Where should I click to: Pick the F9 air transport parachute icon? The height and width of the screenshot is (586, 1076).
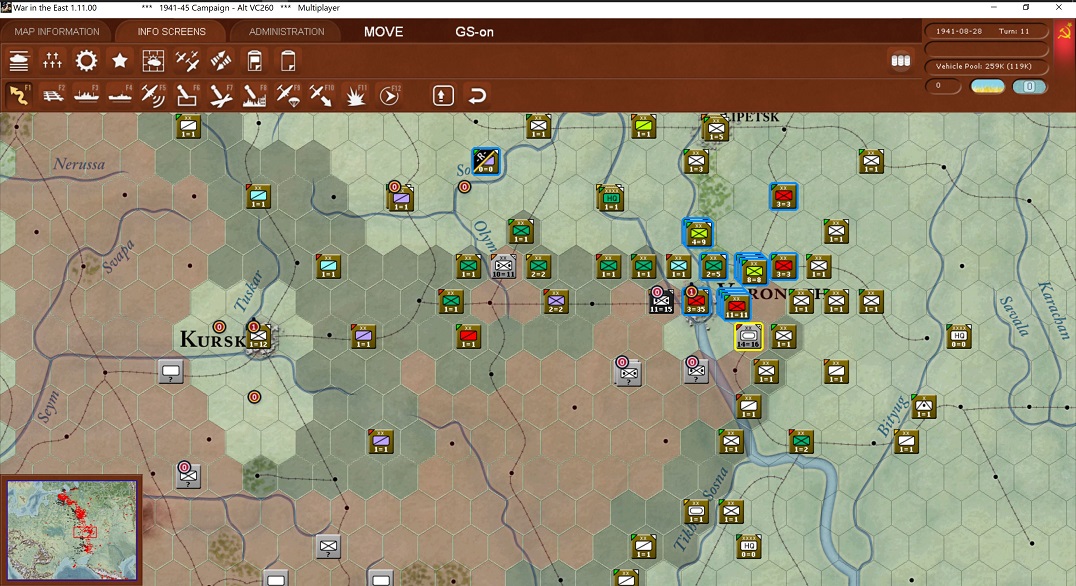(x=288, y=95)
